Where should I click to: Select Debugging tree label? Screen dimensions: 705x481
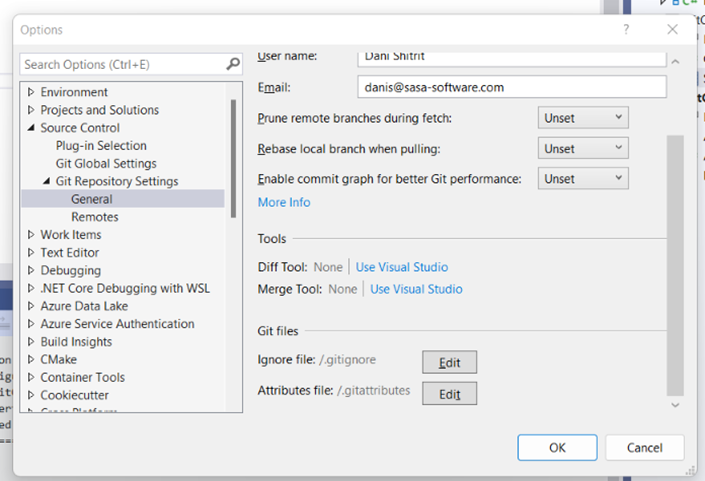71,271
